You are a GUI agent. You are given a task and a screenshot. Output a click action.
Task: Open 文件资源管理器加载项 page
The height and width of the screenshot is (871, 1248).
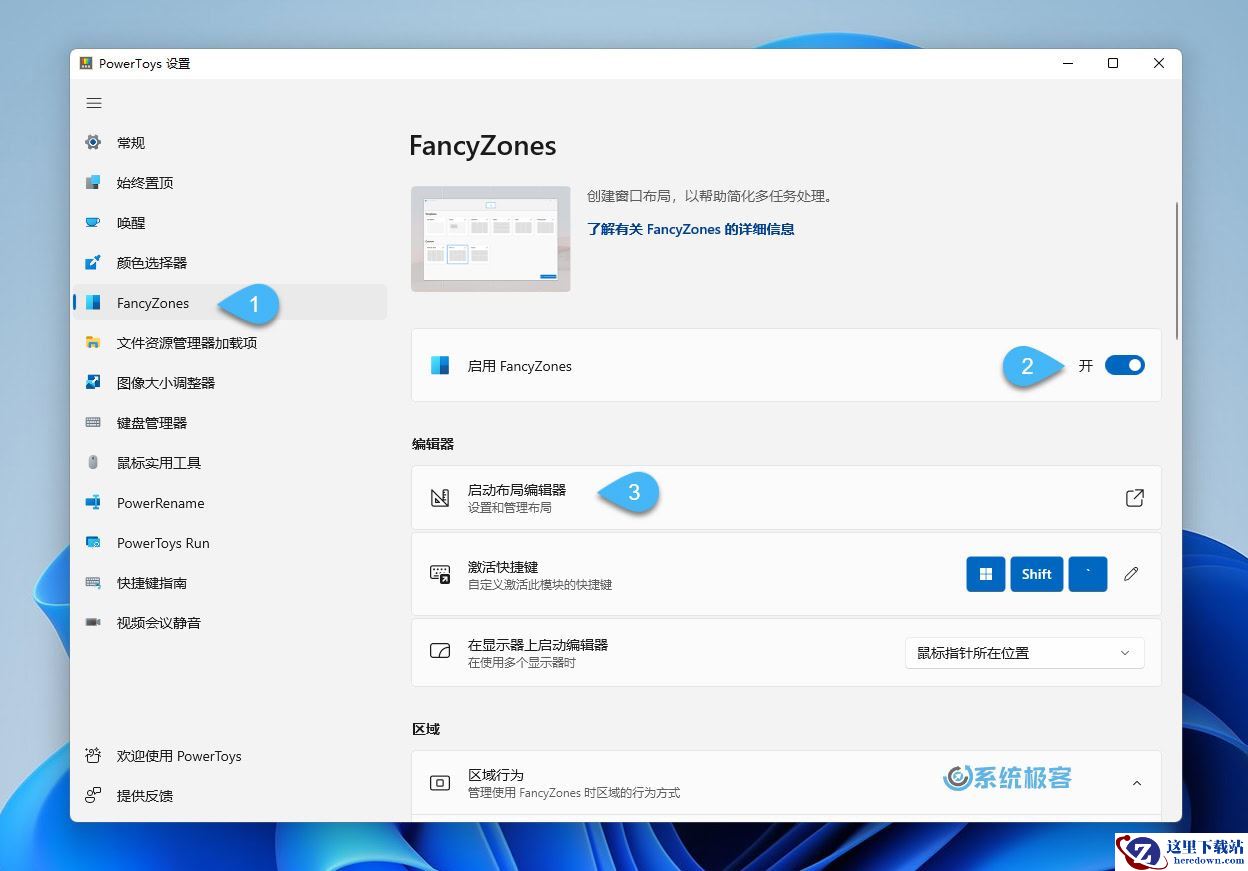[x=229, y=342]
